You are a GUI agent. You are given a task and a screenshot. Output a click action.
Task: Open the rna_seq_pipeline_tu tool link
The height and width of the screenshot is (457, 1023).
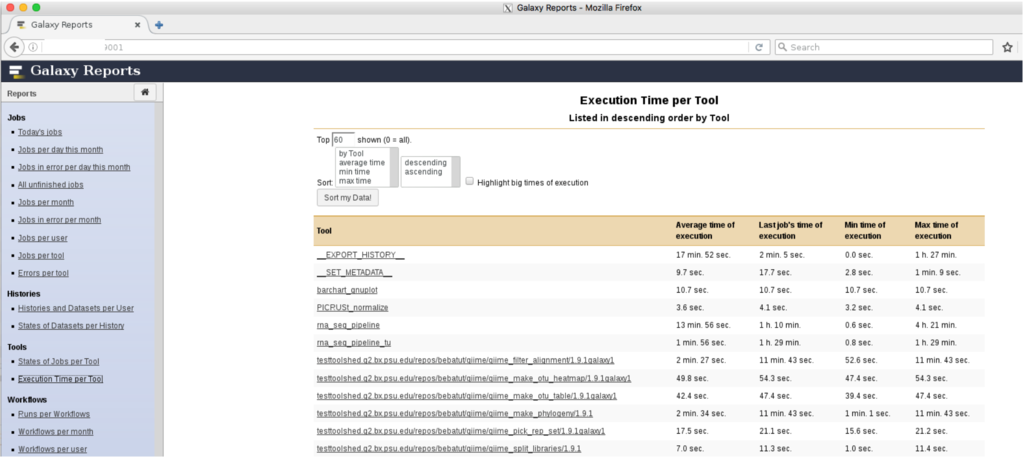354,343
